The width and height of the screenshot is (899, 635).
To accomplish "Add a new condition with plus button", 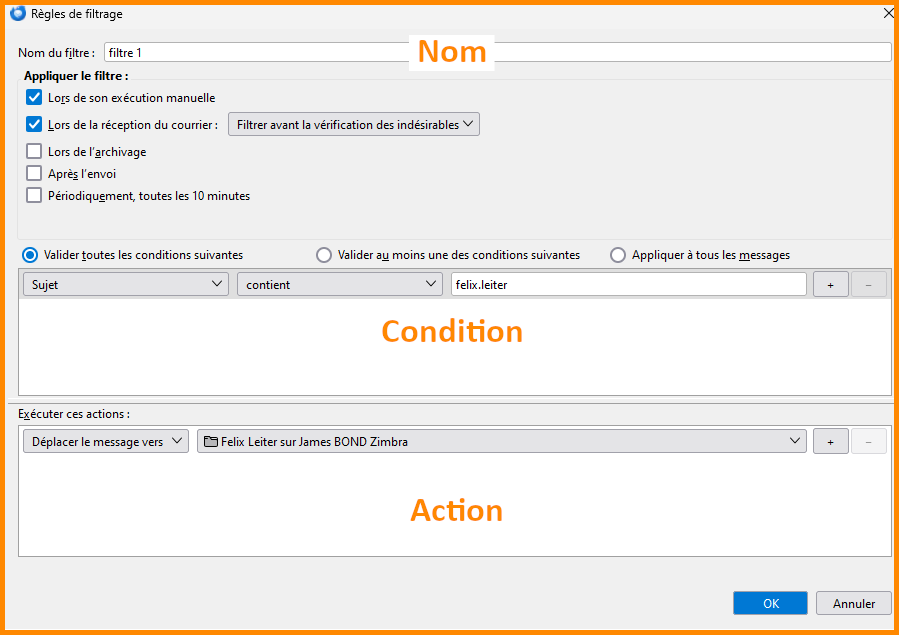I will click(830, 285).
